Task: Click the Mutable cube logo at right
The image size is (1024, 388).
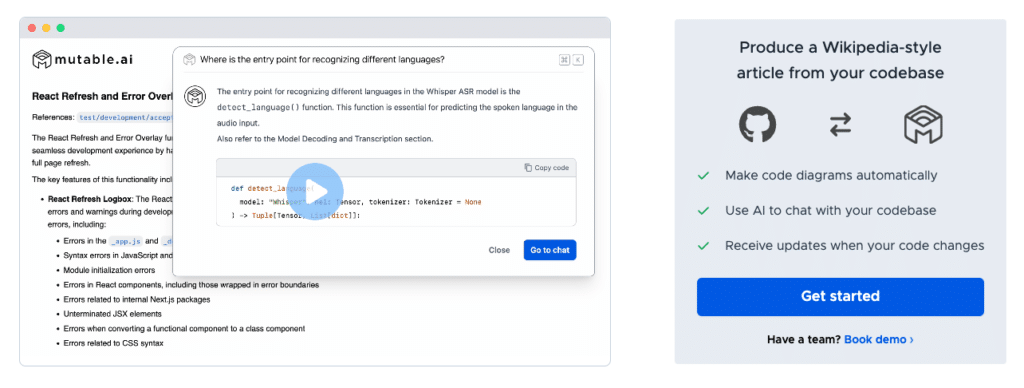Action: point(923,125)
